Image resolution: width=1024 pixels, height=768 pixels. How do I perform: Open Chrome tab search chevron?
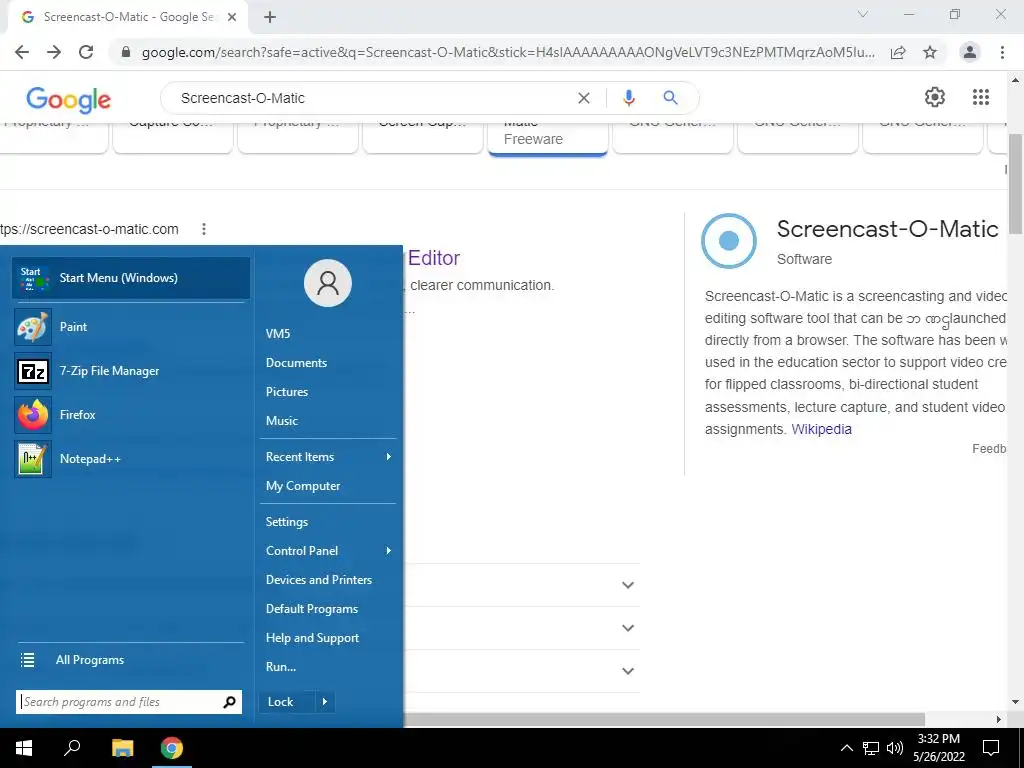click(x=863, y=14)
